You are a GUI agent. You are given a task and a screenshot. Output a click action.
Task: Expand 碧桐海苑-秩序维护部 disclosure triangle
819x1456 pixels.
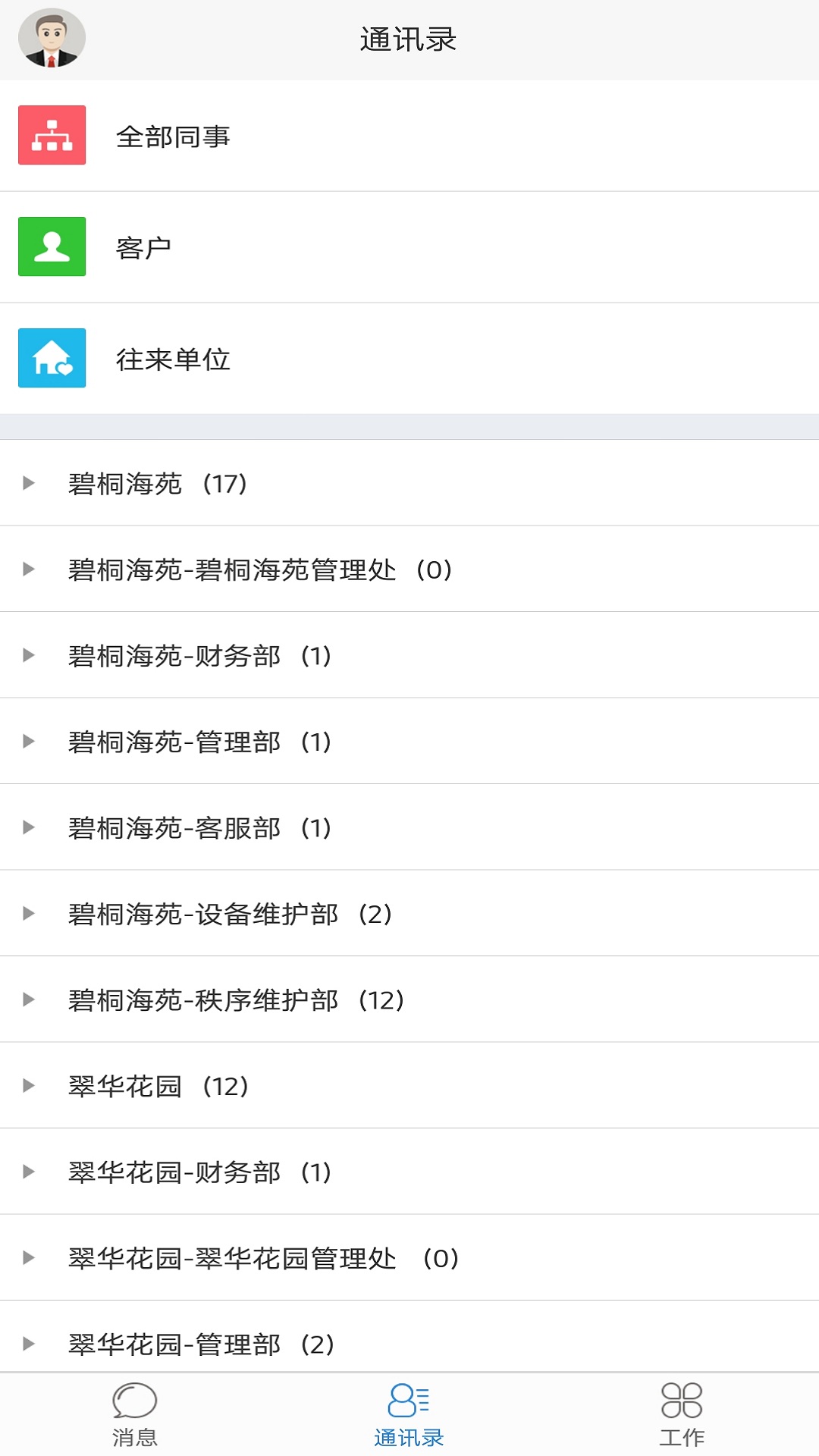point(29,999)
